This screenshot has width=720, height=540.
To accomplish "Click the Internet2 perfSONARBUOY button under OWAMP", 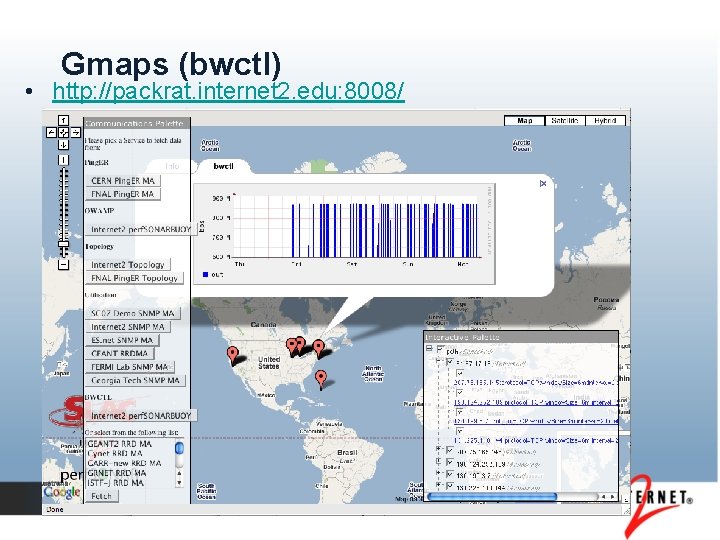I will [141, 229].
